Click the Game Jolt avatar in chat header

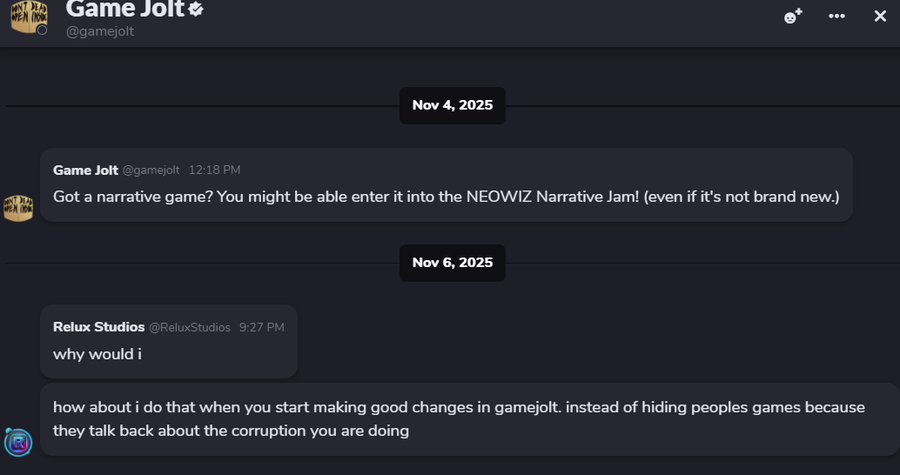click(25, 16)
